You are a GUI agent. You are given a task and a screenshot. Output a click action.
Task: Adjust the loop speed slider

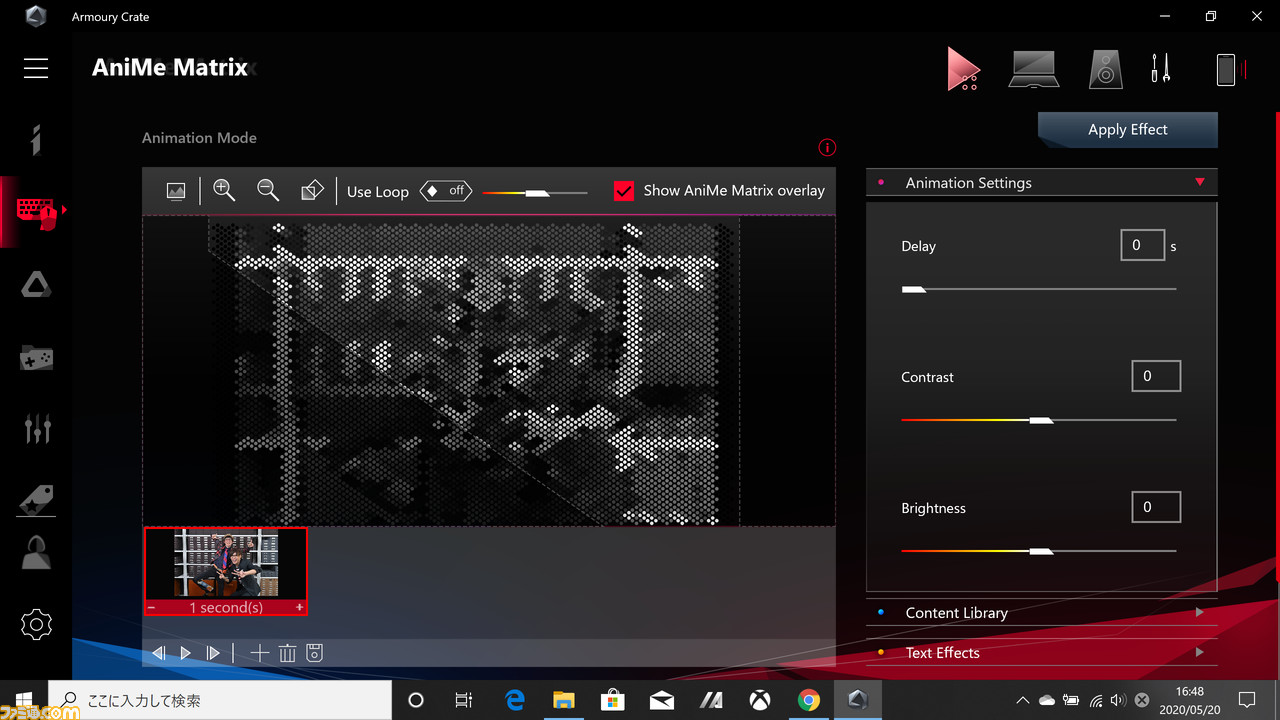pyautogui.click(x=537, y=193)
